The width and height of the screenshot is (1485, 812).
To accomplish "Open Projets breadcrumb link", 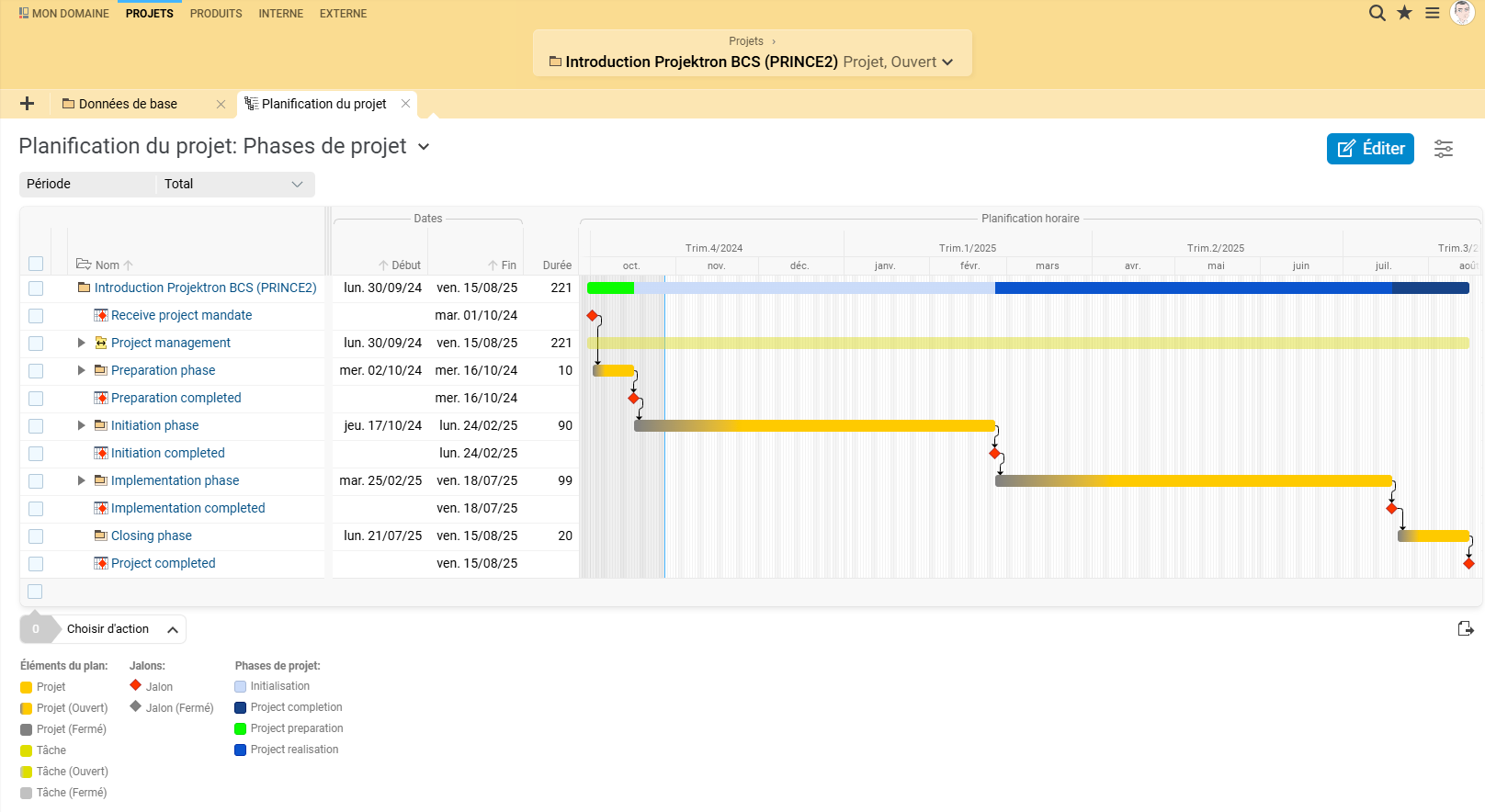I will (x=746, y=41).
